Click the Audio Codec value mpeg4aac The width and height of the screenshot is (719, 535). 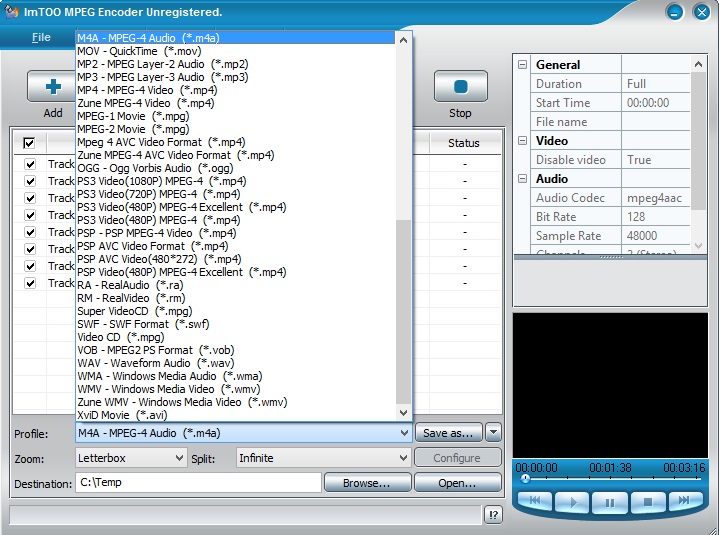(x=655, y=198)
